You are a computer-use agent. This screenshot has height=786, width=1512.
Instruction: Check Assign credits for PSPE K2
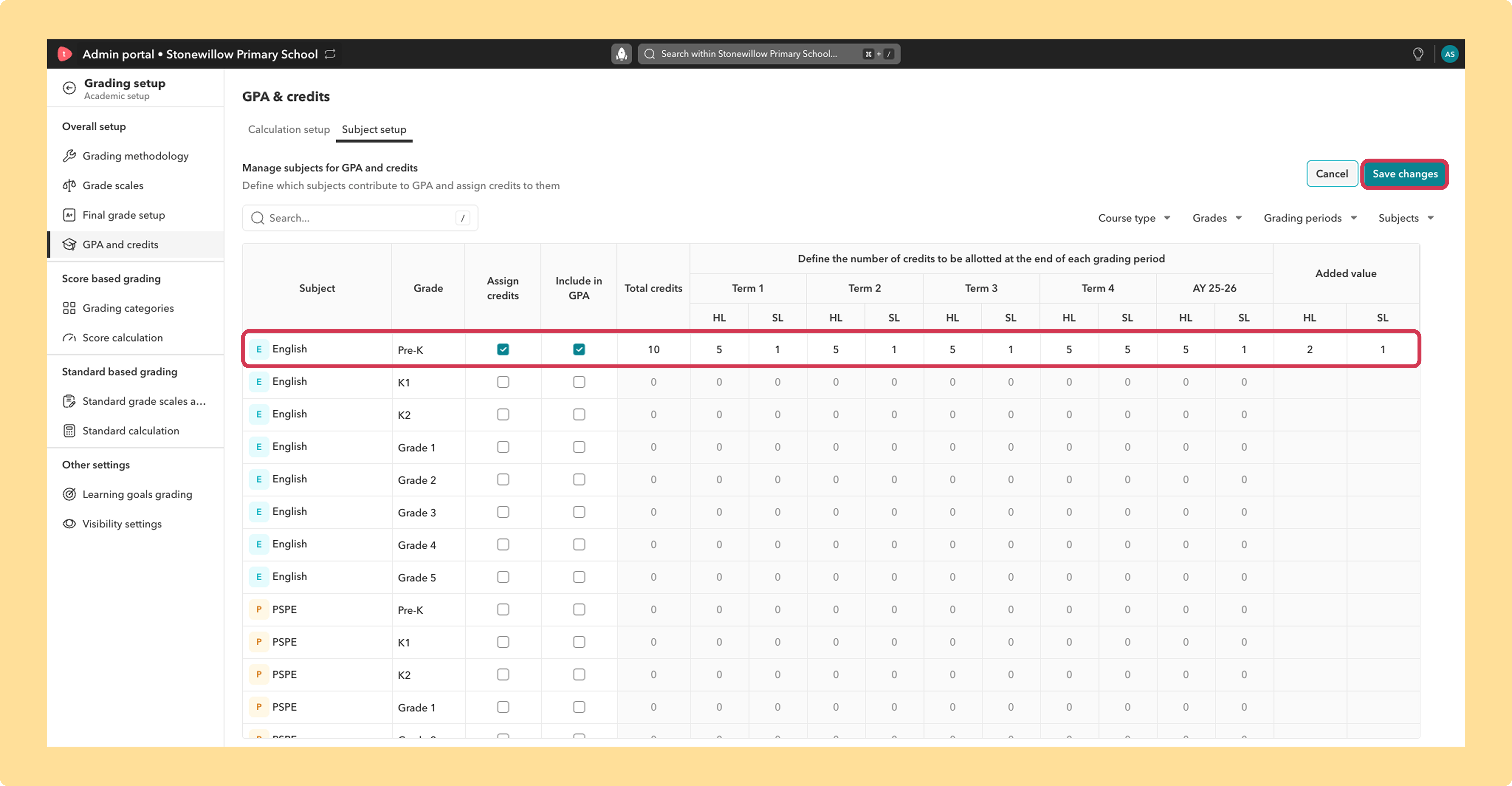[503, 674]
